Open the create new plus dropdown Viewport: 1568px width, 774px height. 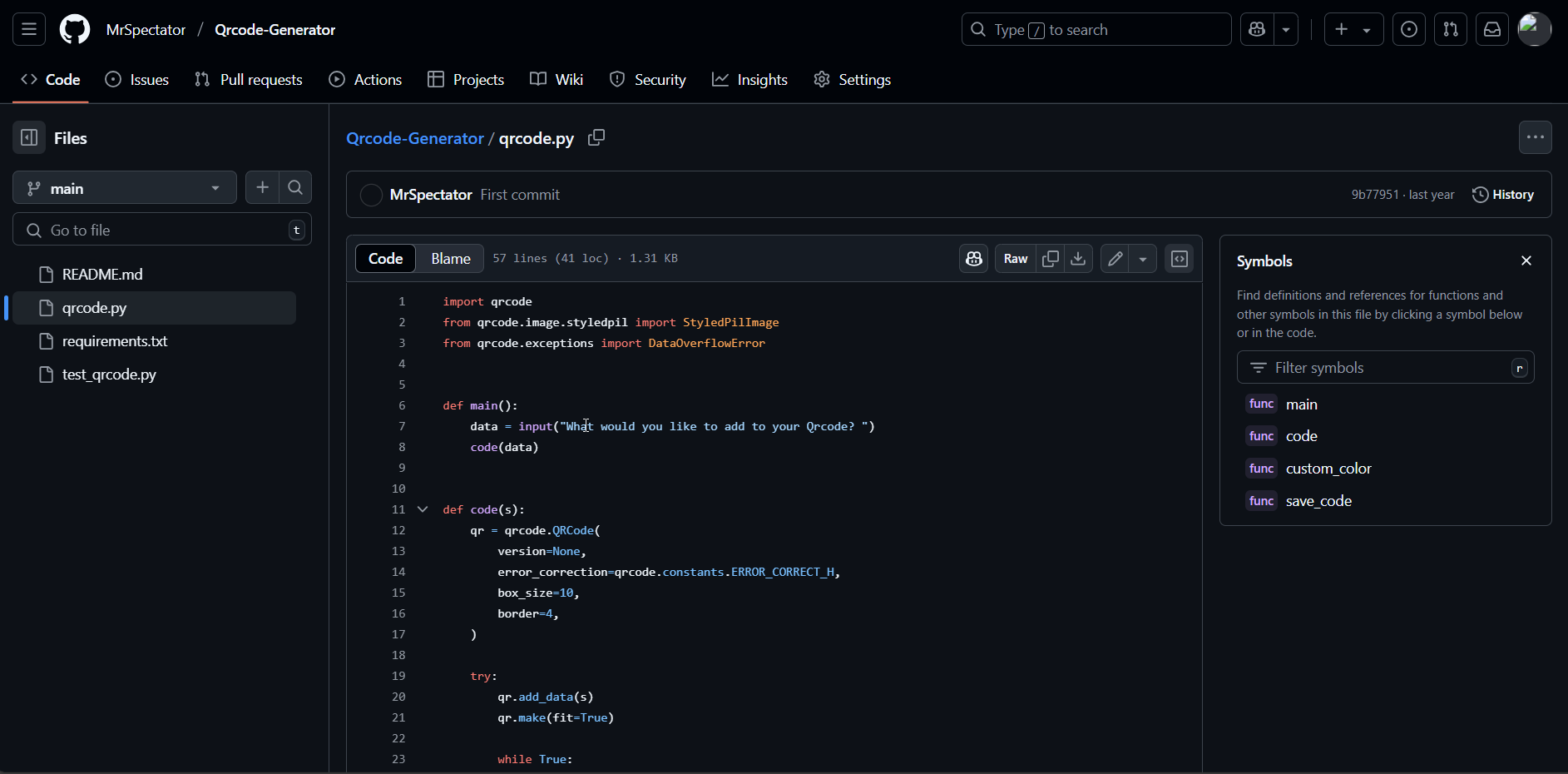coord(1353,30)
